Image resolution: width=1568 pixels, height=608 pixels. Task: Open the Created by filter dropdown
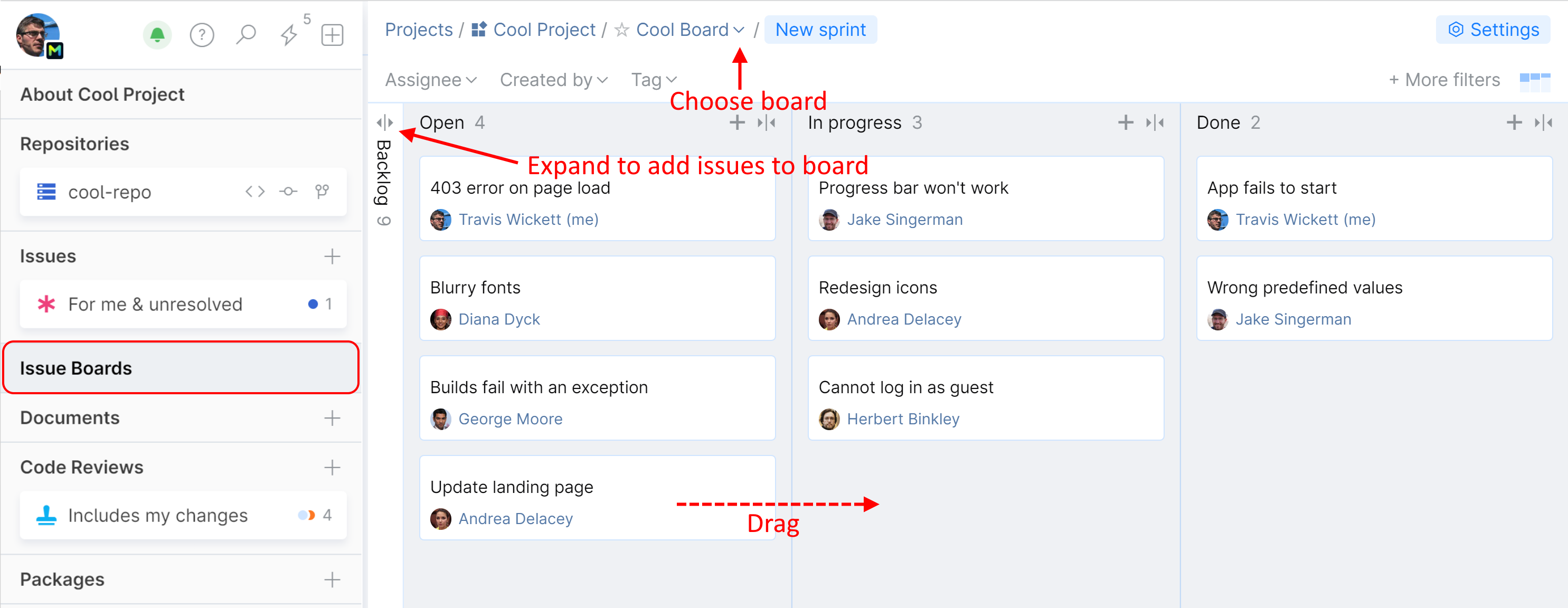click(x=553, y=80)
